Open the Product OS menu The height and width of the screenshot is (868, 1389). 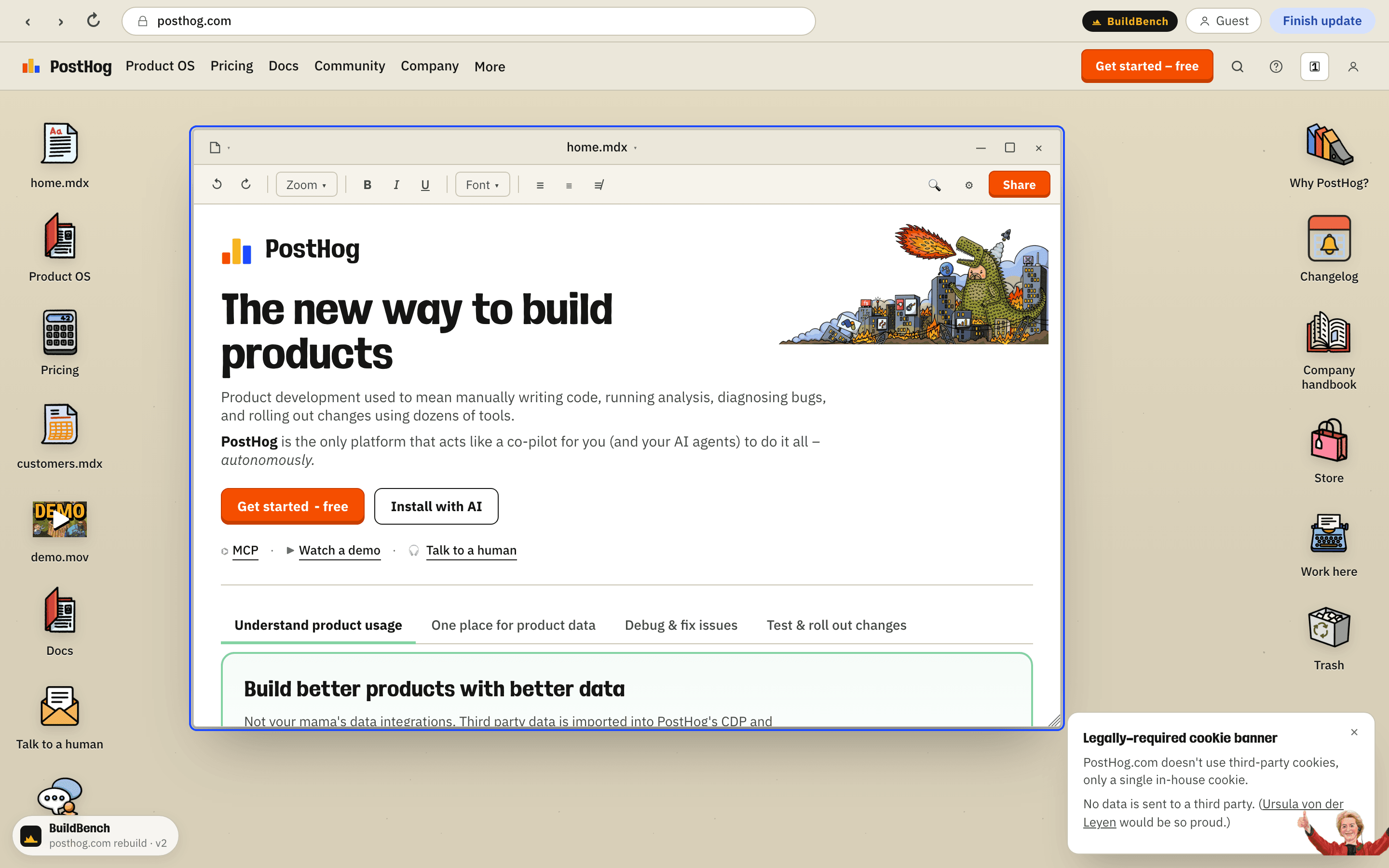[x=160, y=66]
